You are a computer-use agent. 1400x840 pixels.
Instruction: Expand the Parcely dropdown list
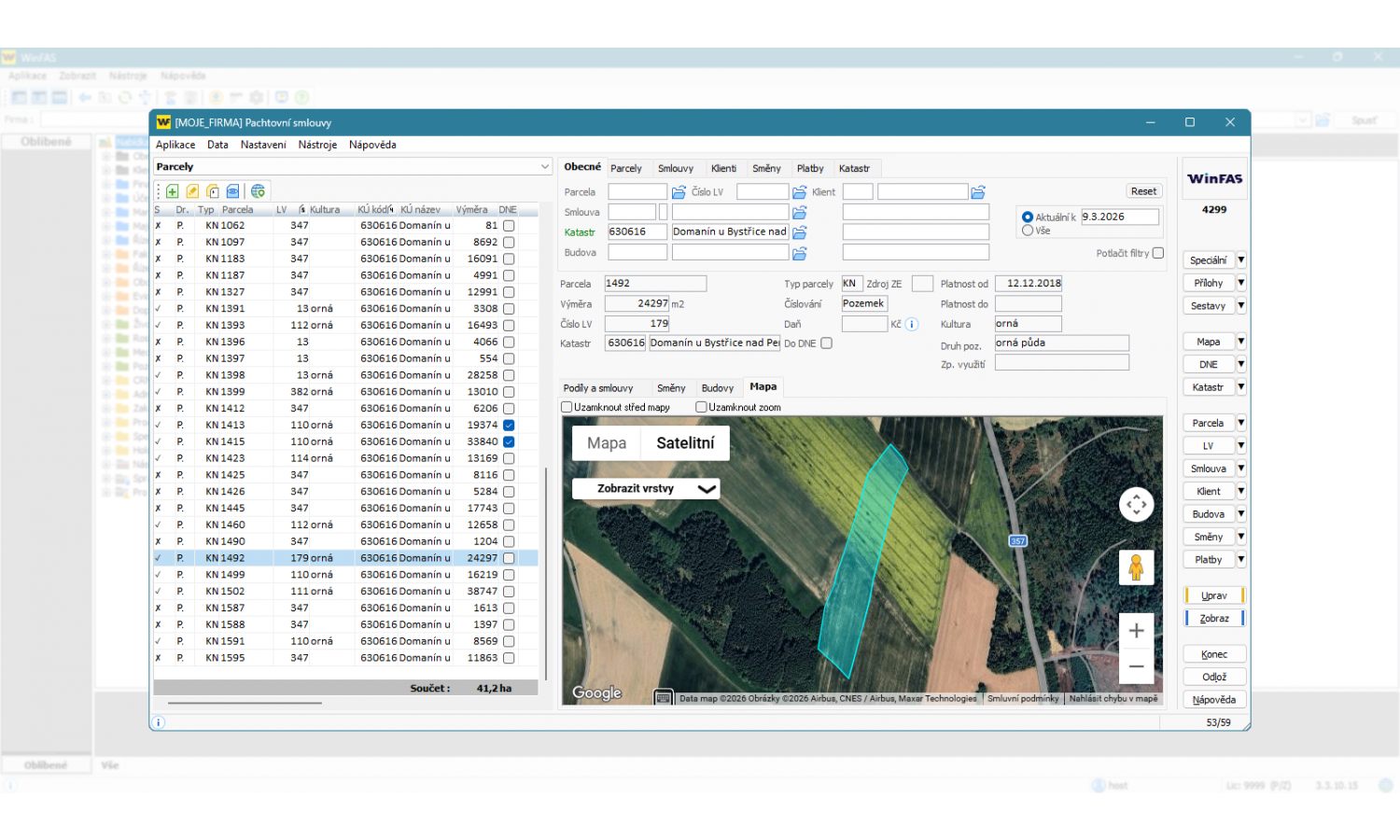(545, 167)
